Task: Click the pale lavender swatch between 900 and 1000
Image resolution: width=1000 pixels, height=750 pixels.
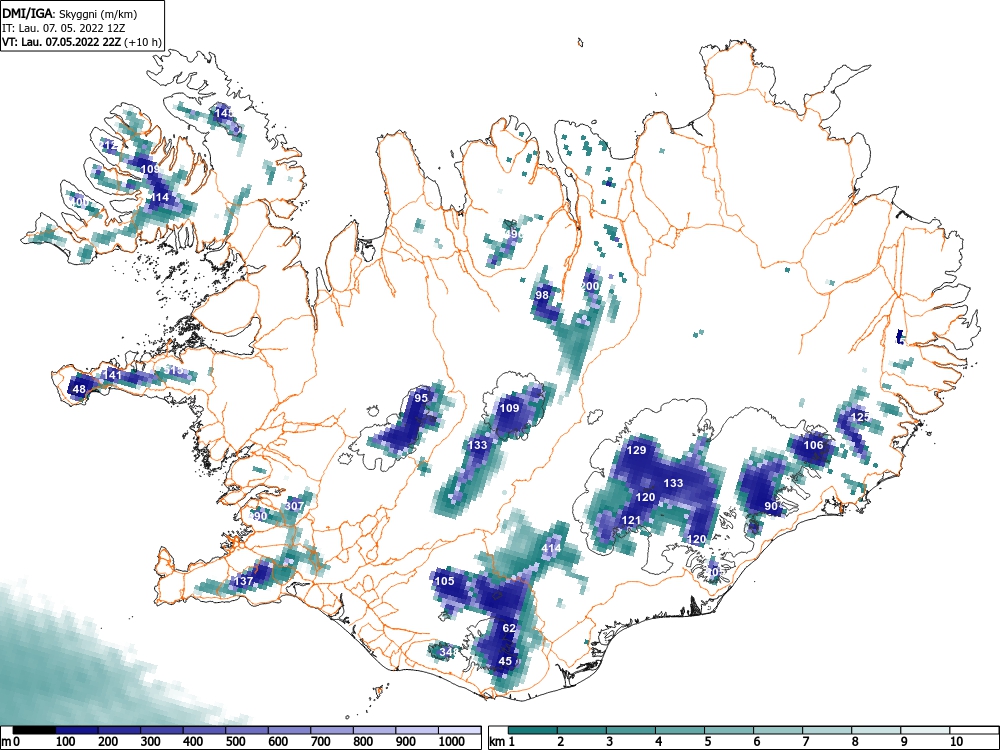Action: (417, 730)
